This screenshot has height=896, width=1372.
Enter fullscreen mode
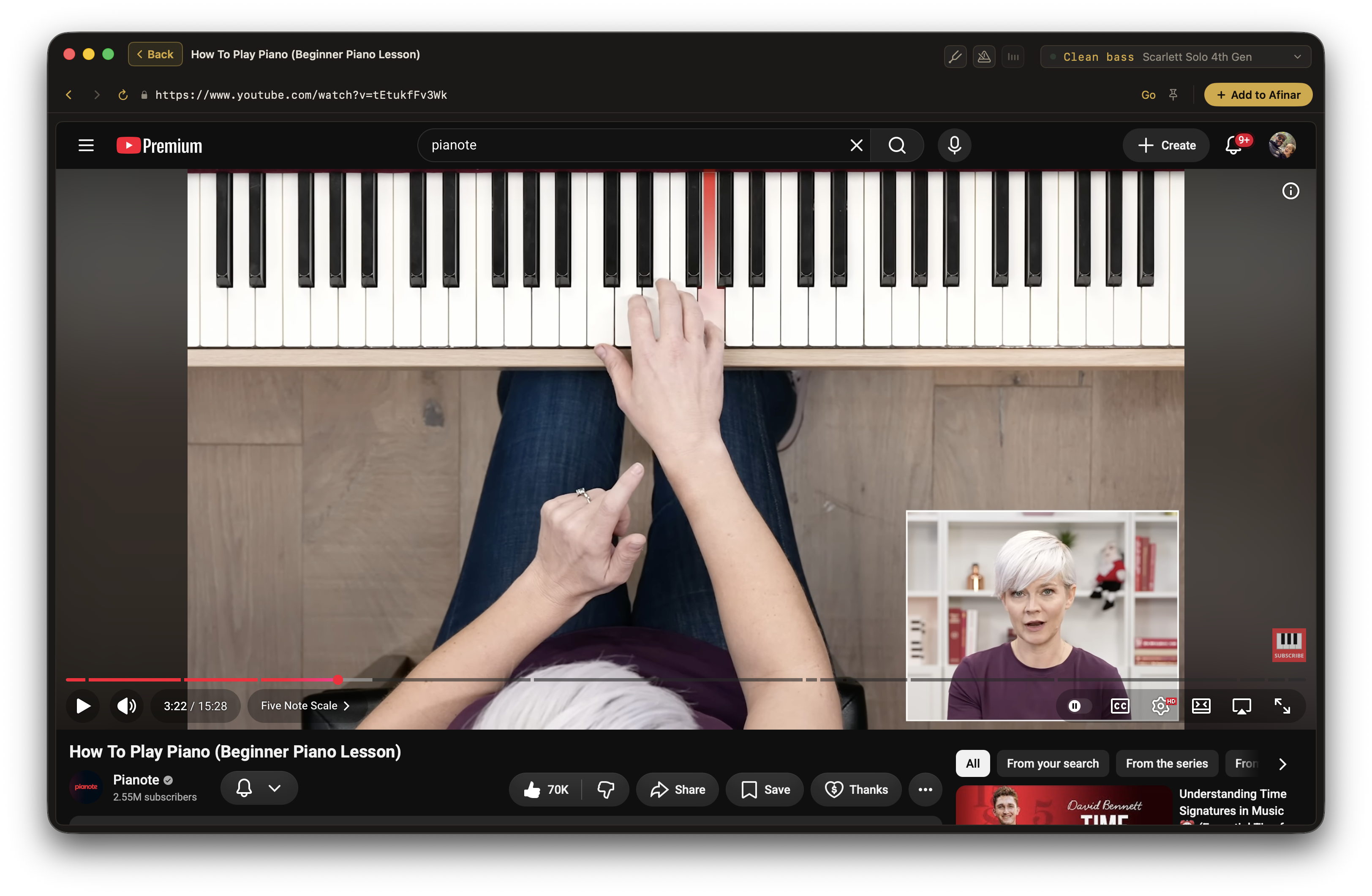1282,706
